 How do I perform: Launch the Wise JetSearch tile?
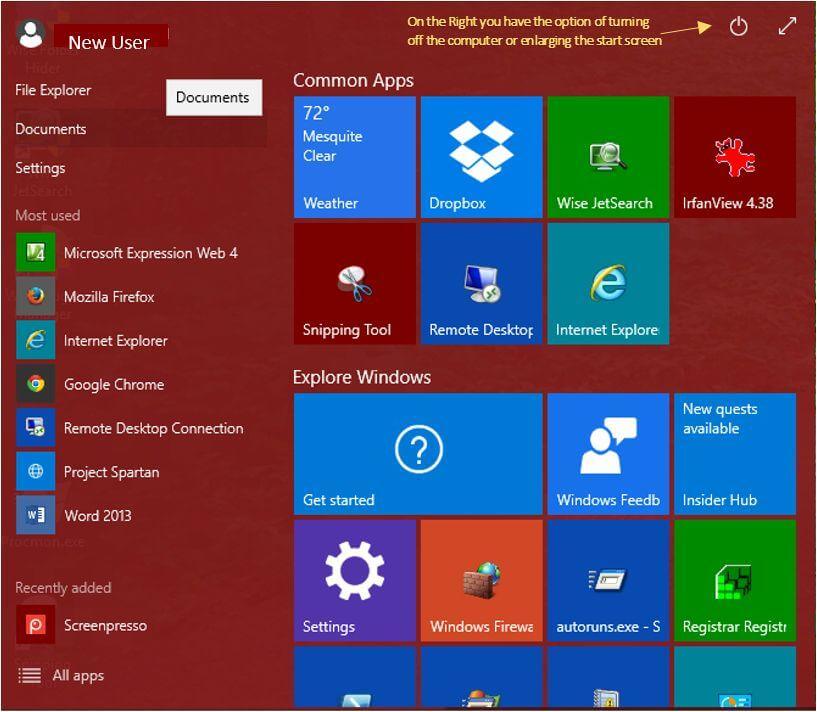pos(609,157)
